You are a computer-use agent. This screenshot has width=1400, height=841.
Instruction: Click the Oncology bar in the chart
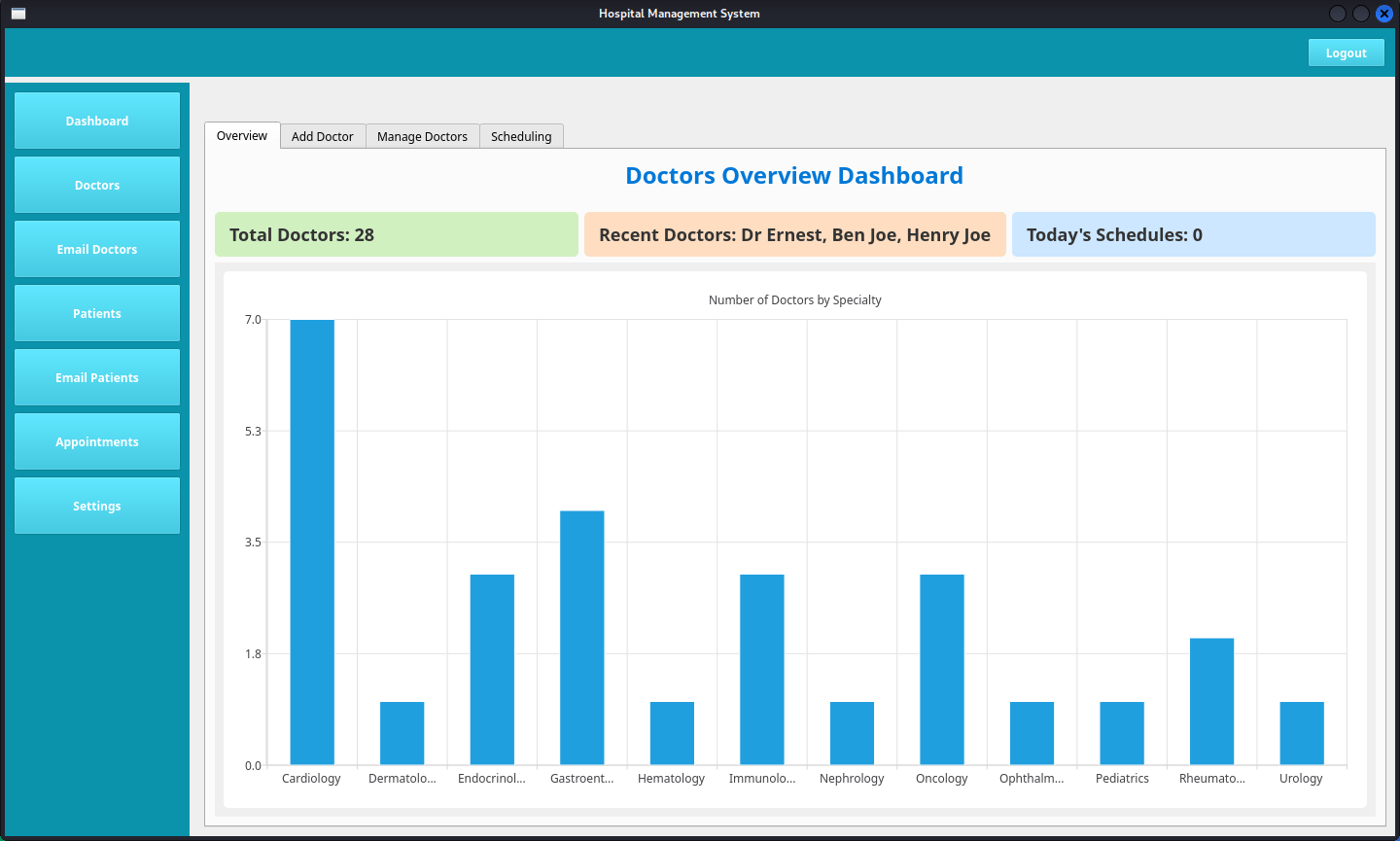coord(941,669)
